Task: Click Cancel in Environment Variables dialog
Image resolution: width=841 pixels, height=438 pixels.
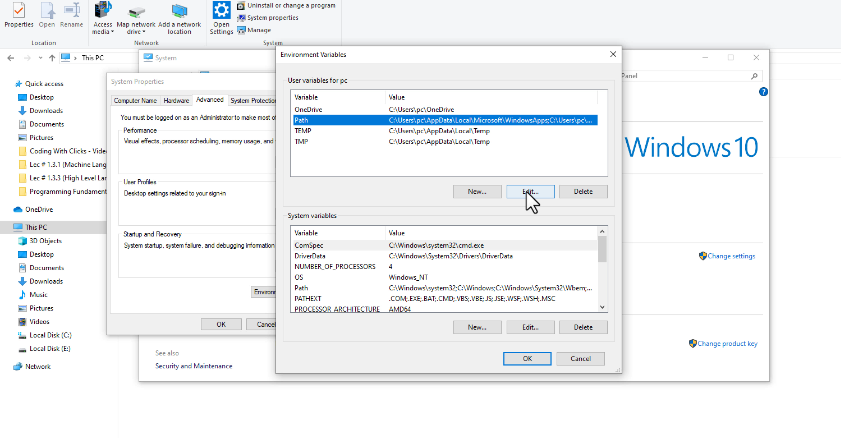Action: point(580,359)
